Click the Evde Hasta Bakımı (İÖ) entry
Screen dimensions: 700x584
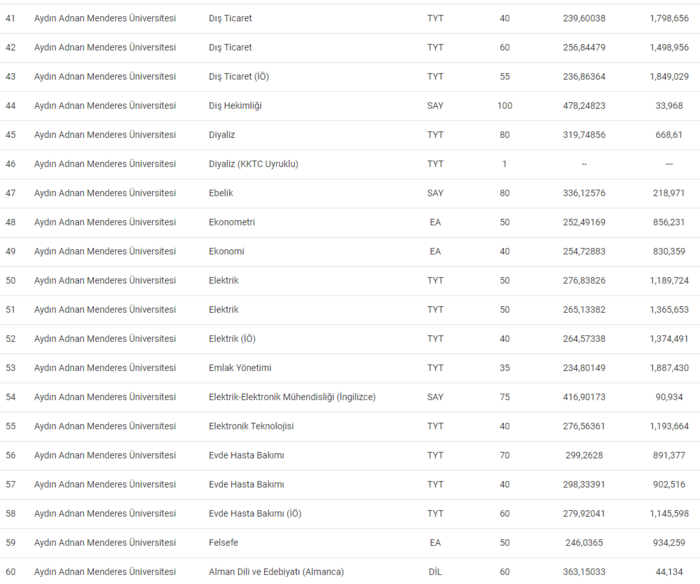(253, 514)
